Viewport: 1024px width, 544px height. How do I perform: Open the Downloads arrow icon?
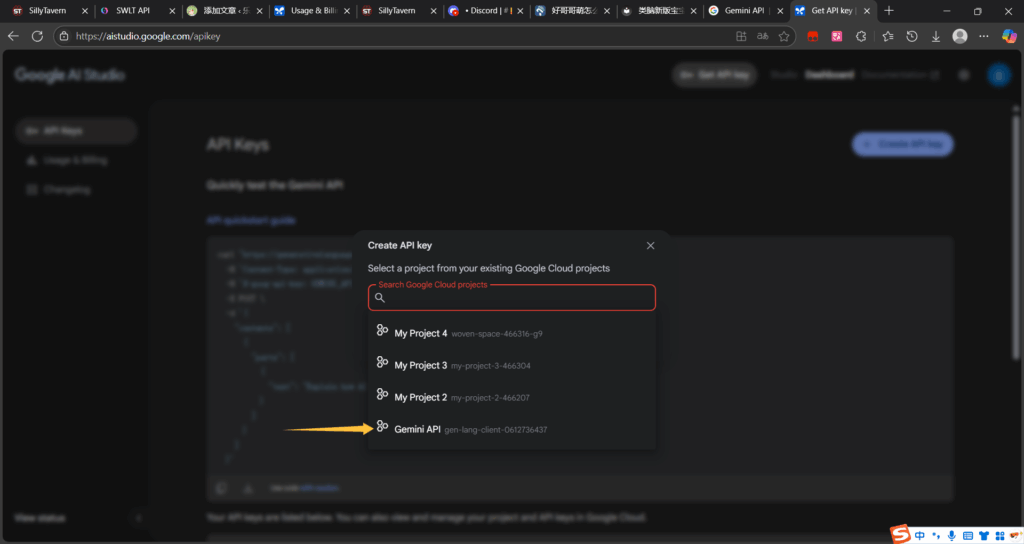(x=936, y=36)
